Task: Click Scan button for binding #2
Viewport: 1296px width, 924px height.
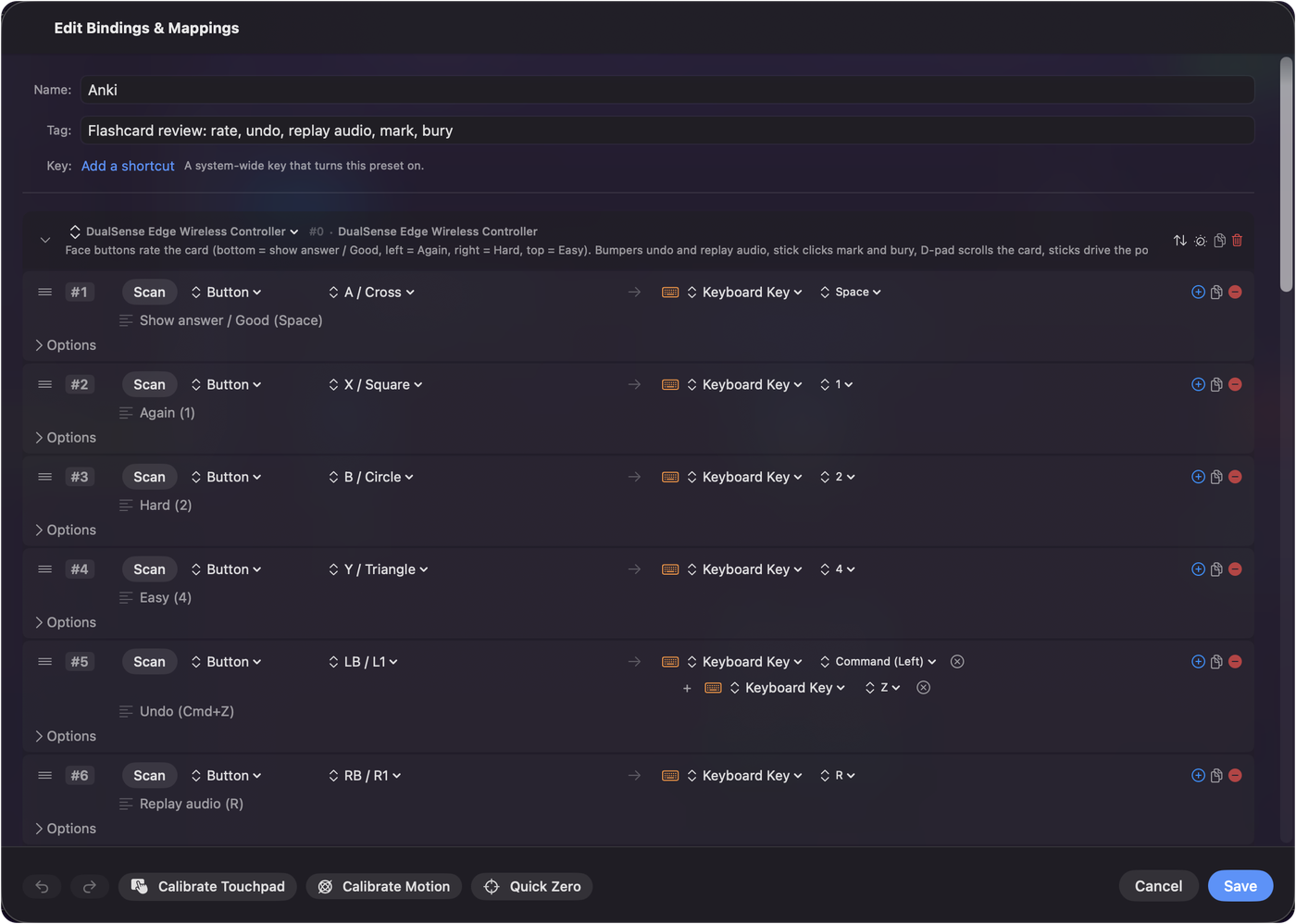Action: tap(149, 385)
